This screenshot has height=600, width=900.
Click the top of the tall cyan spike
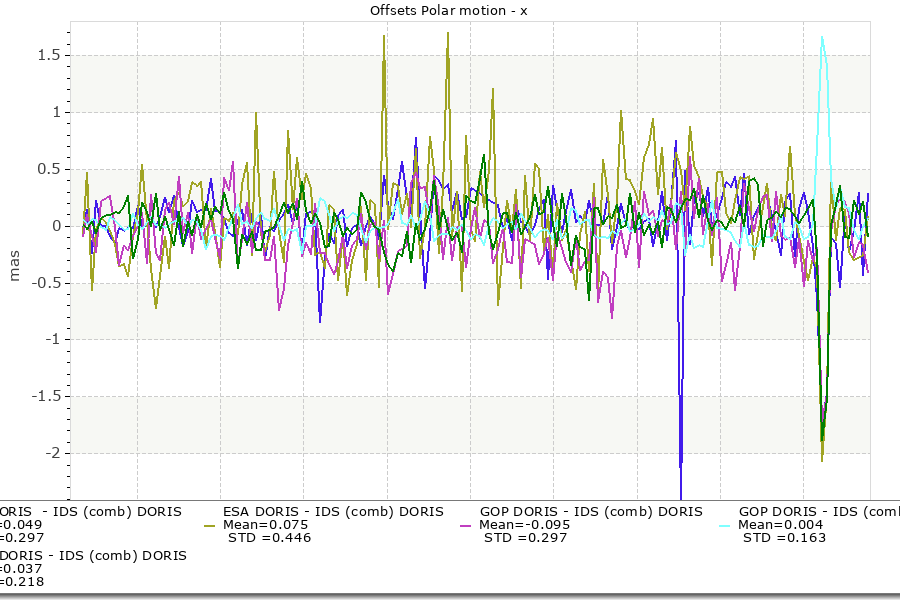(822, 38)
